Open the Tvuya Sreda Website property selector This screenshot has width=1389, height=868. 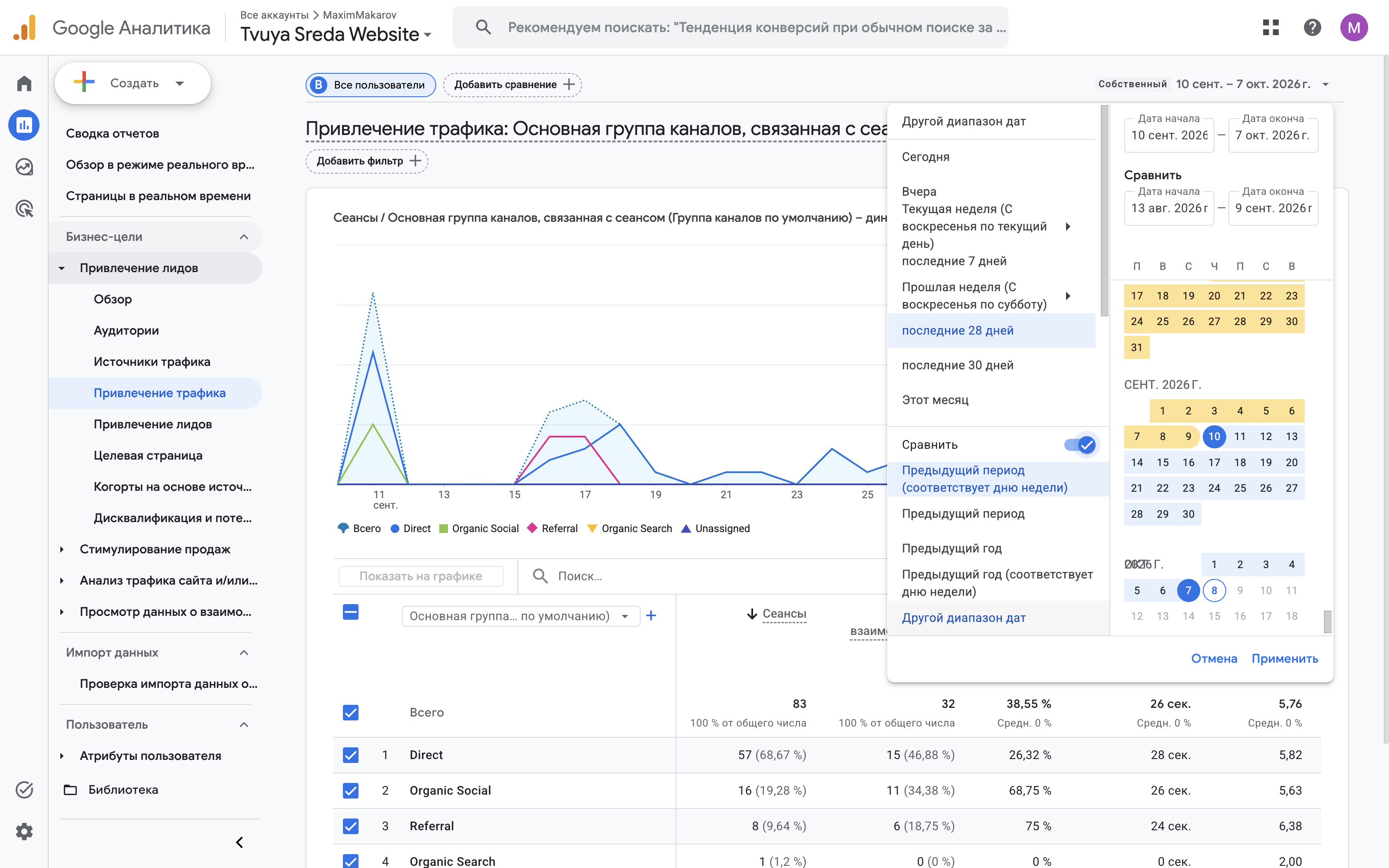336,34
